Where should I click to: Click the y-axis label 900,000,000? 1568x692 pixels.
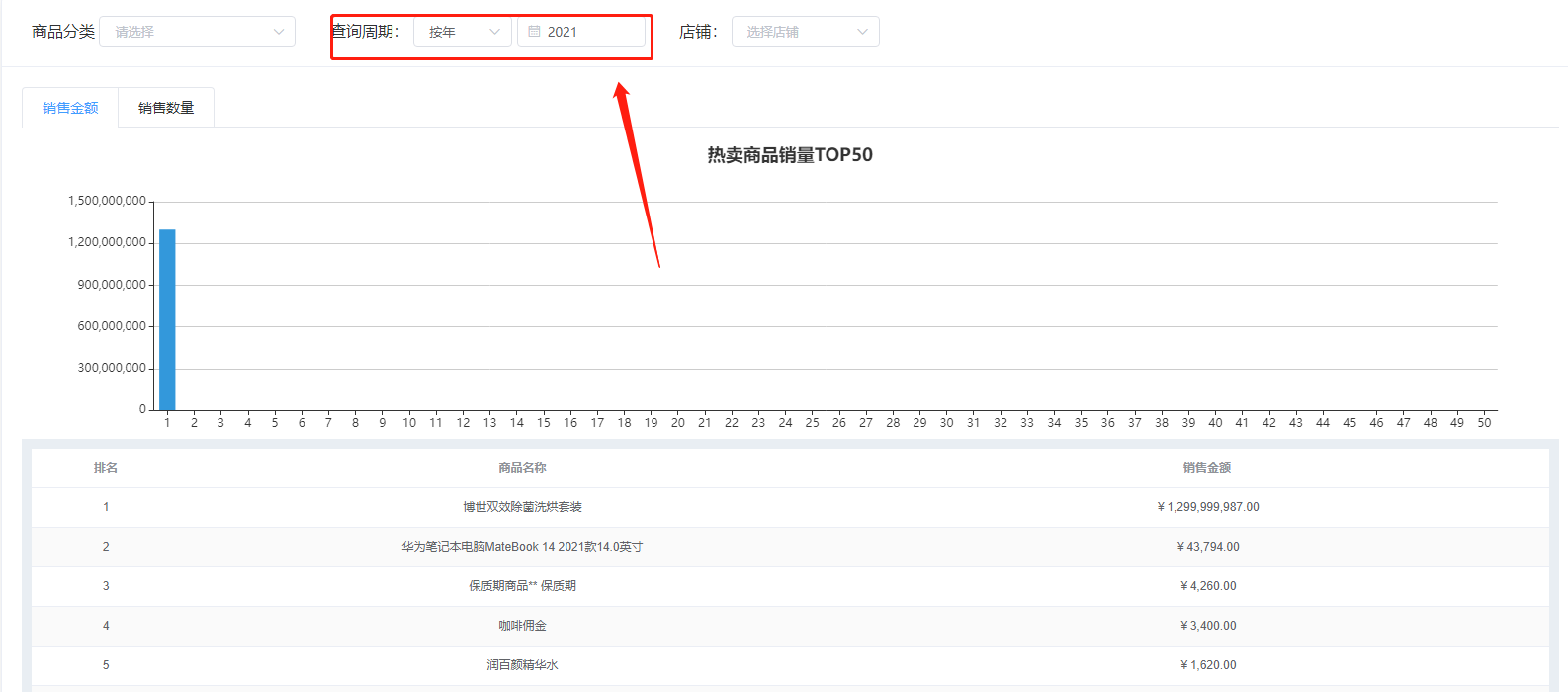pos(112,285)
